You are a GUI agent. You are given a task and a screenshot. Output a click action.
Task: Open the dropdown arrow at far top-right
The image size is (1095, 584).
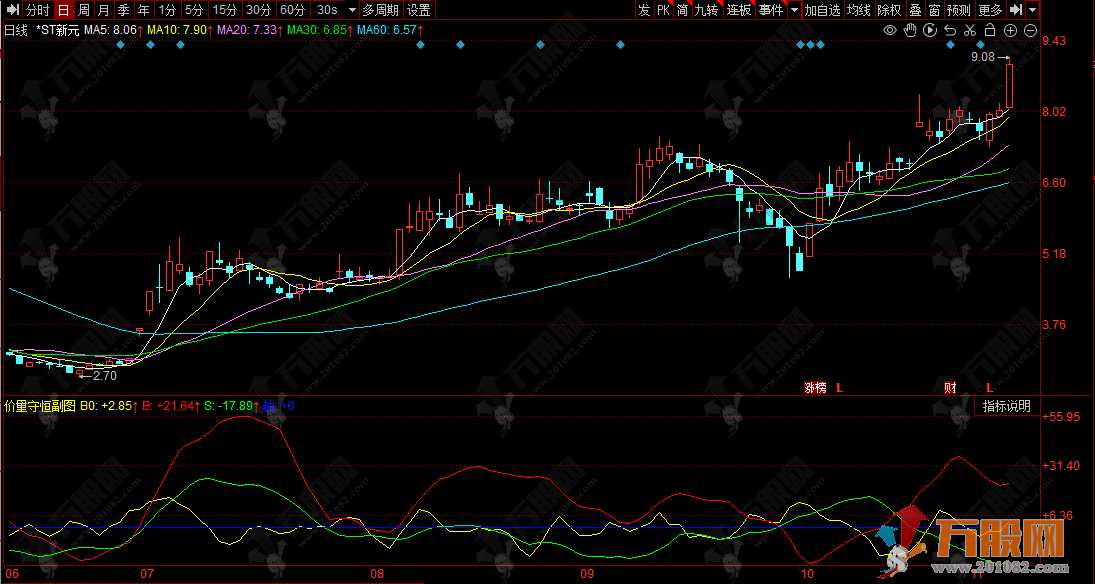tap(1032, 10)
